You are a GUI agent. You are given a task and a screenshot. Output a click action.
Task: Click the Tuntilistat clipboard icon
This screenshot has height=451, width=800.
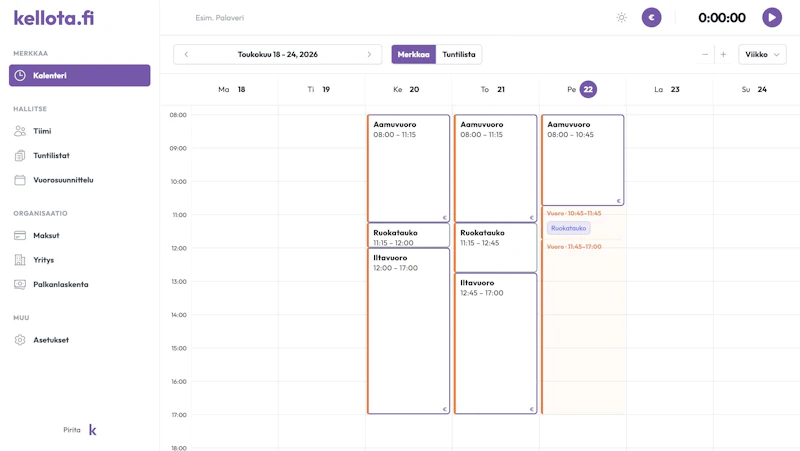tap(20, 156)
